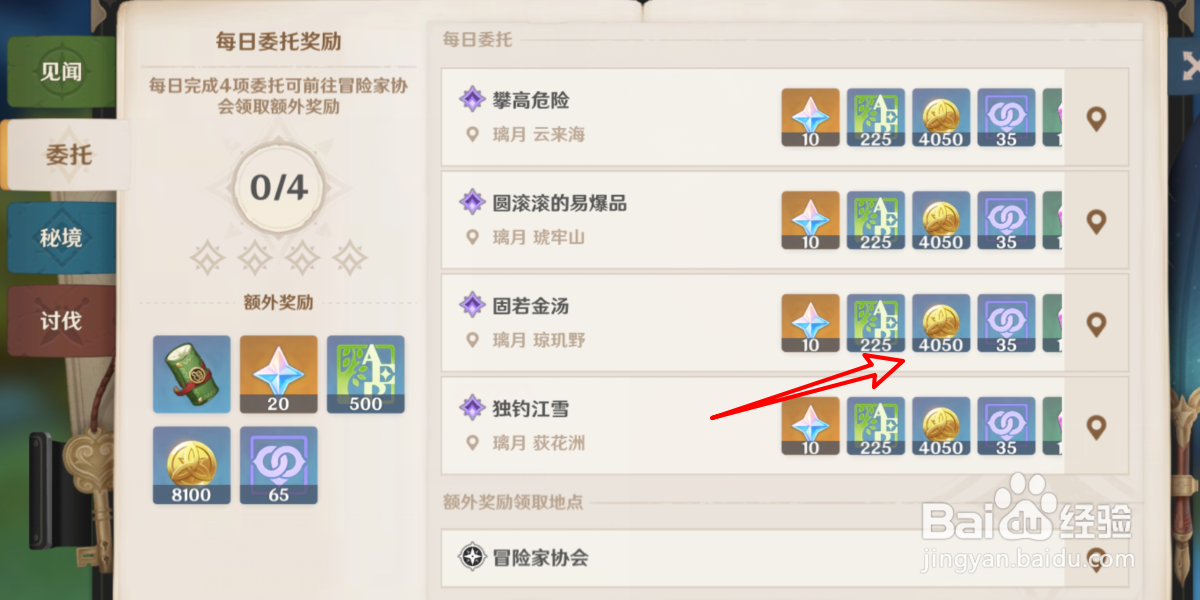Click the 0/4 commission progress indicator

278,188
